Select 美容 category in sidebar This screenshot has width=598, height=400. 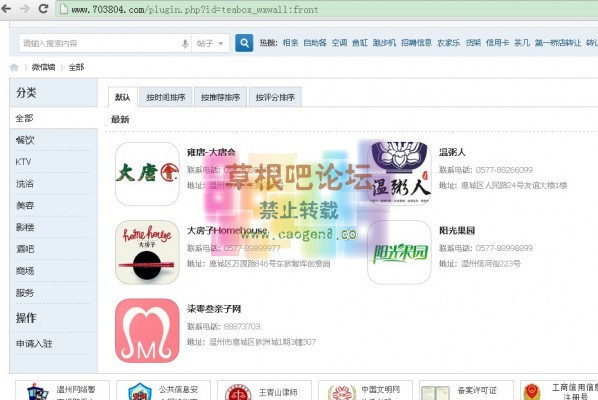click(53, 206)
